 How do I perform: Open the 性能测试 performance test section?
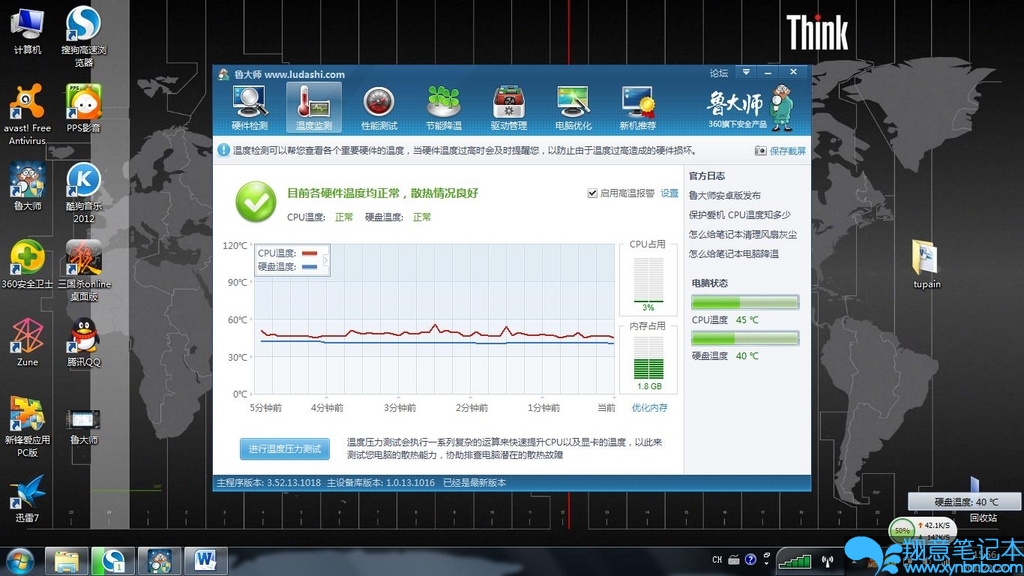(x=379, y=108)
